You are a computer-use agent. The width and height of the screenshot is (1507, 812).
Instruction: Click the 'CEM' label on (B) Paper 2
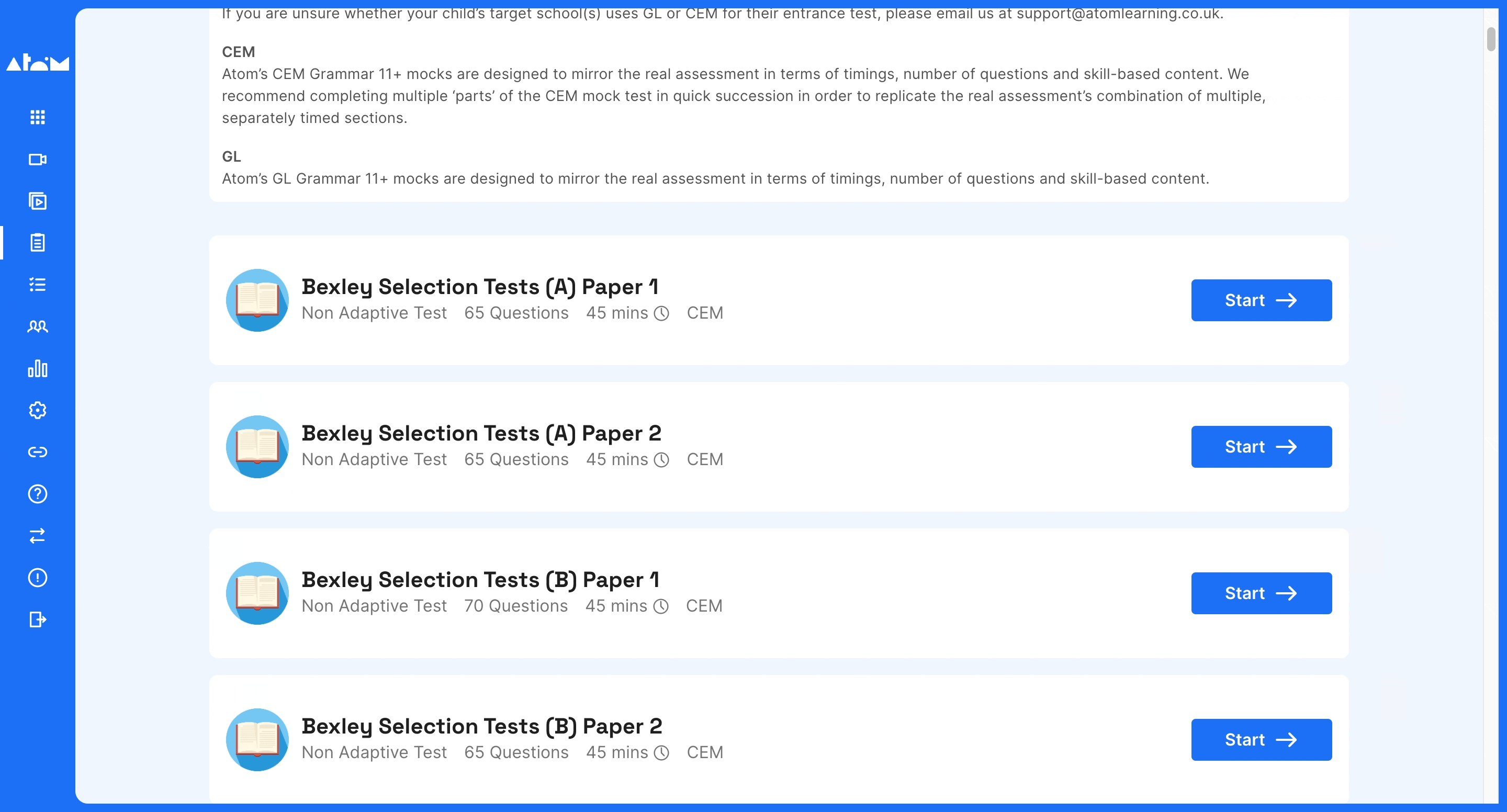tap(705, 752)
